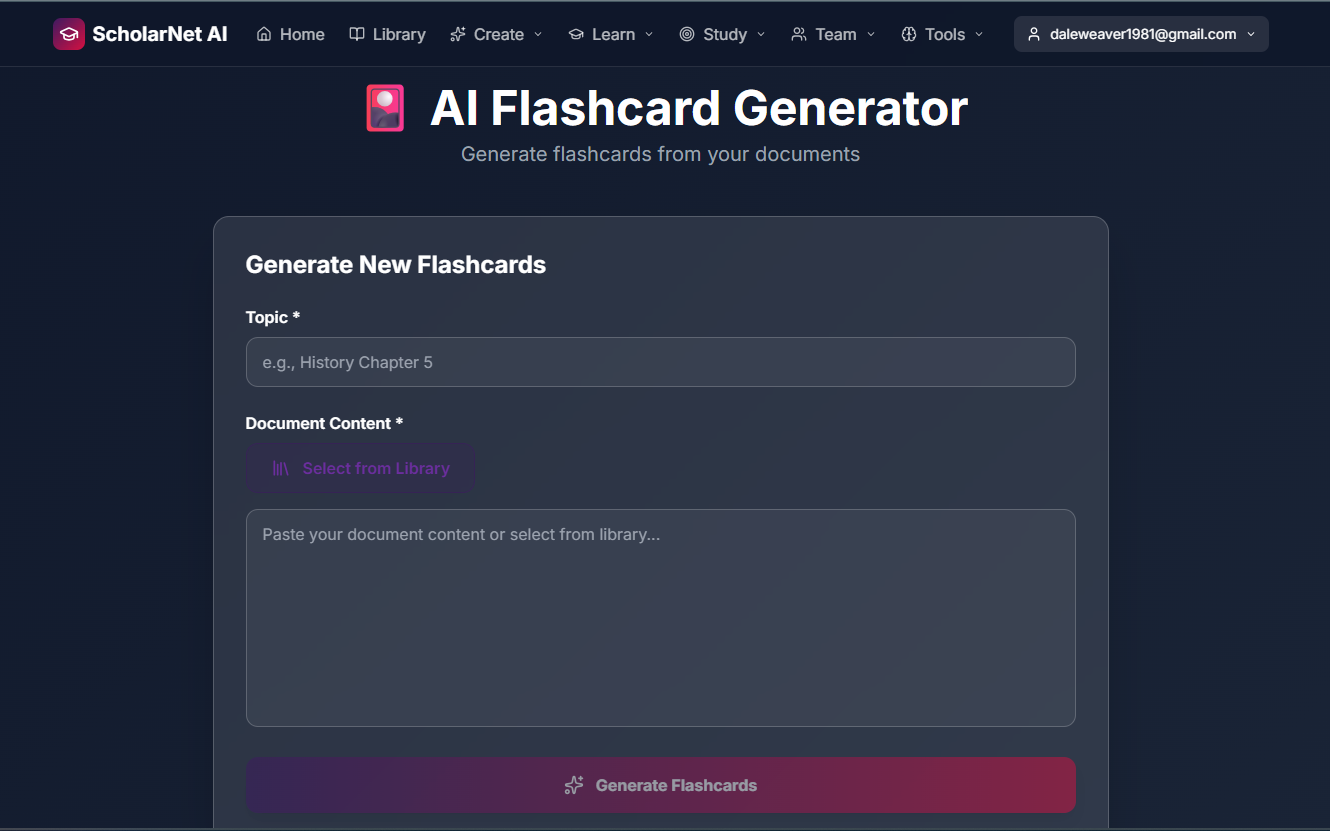Image resolution: width=1330 pixels, height=831 pixels.
Task: Click the graduation cap icon beside Learn
Action: pos(576,33)
